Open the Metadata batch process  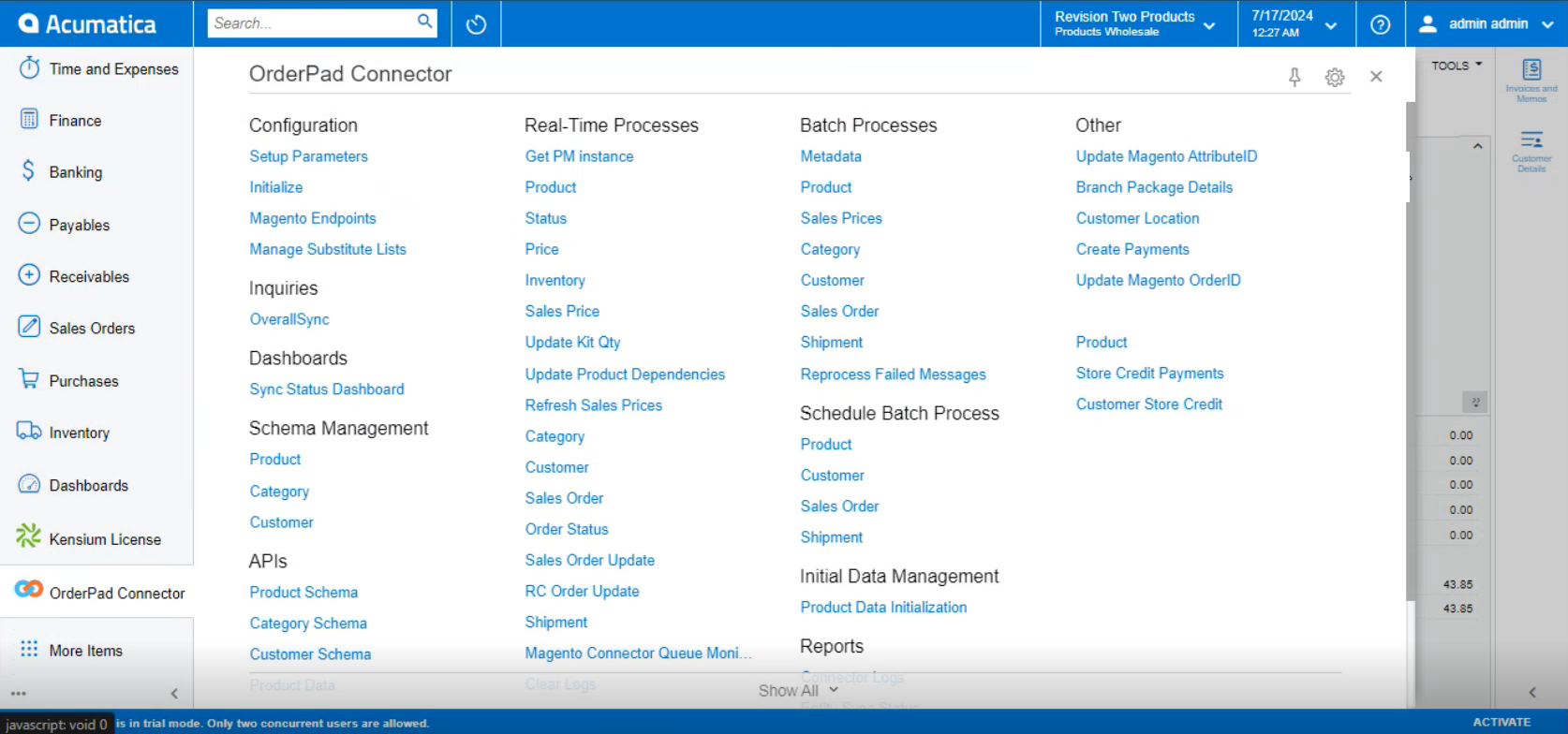click(831, 156)
